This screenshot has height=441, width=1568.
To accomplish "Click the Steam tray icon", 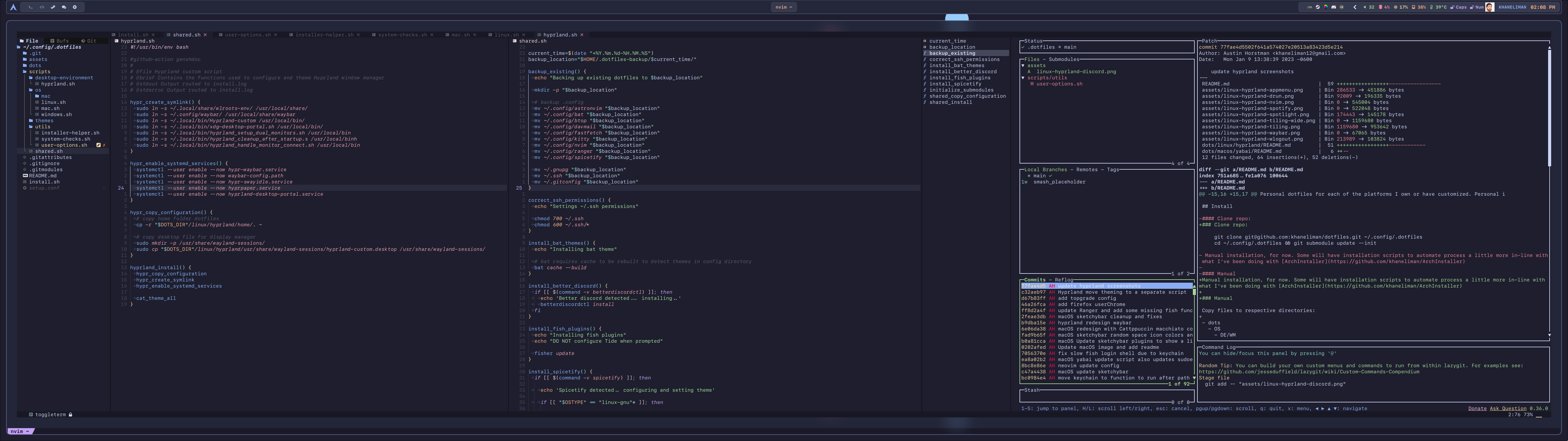I will (1318, 7).
